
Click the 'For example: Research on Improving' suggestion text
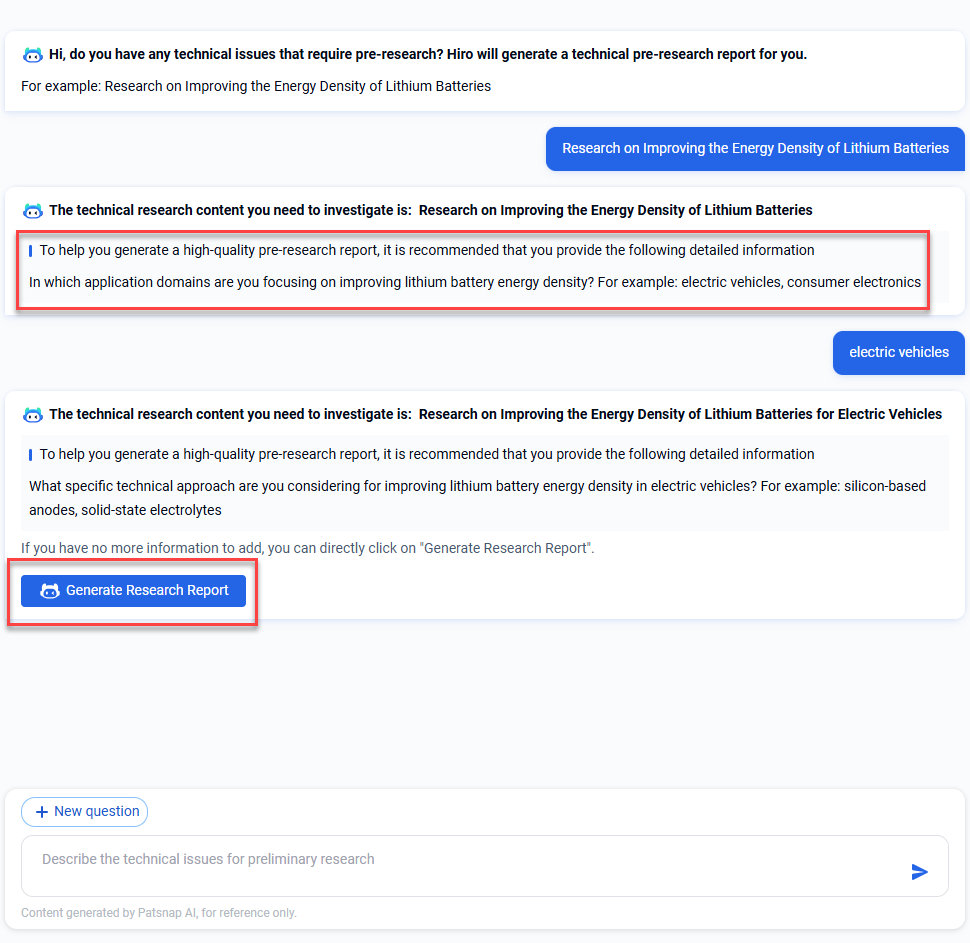tap(256, 86)
